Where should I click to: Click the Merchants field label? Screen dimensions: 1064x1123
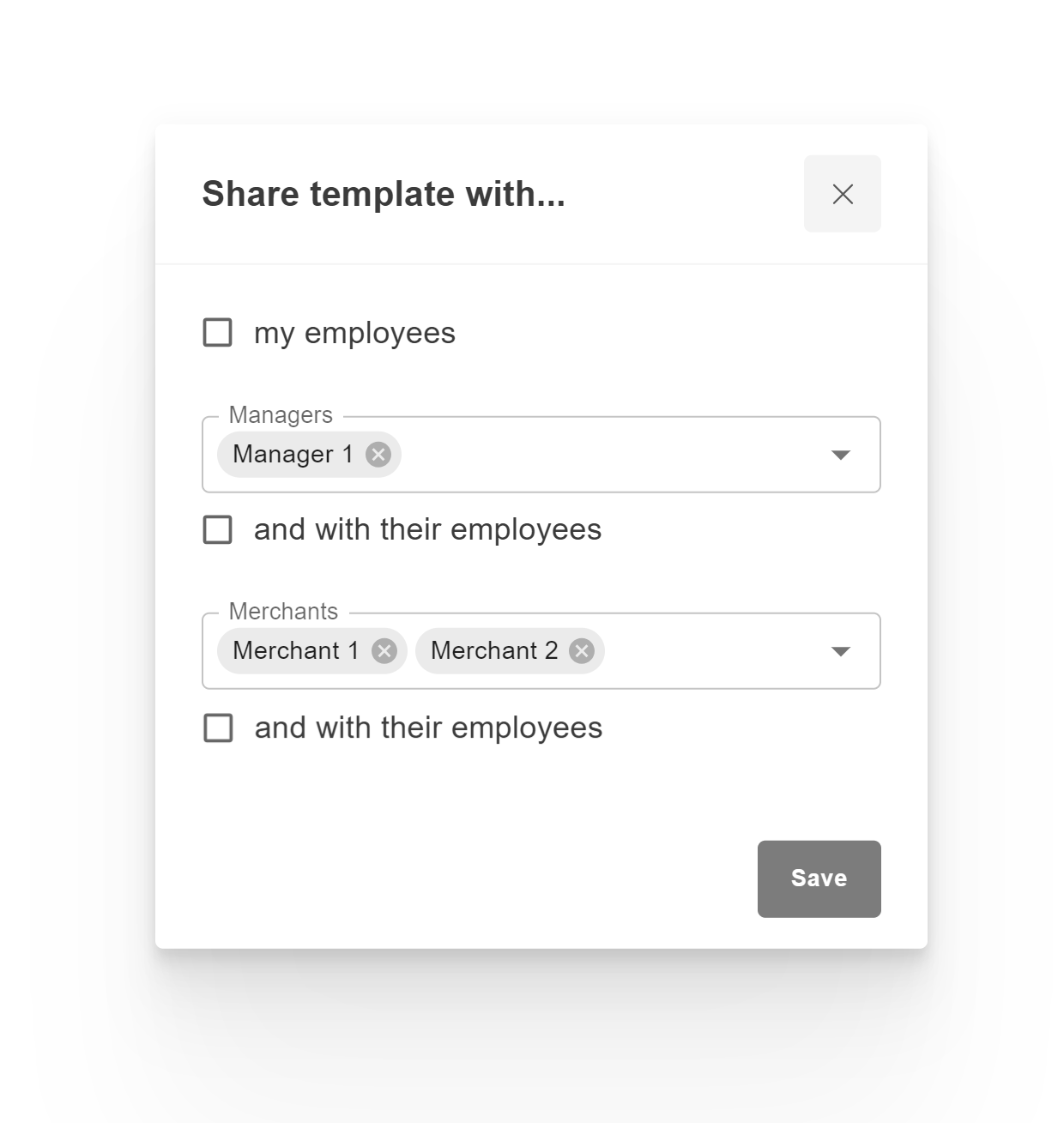click(283, 612)
